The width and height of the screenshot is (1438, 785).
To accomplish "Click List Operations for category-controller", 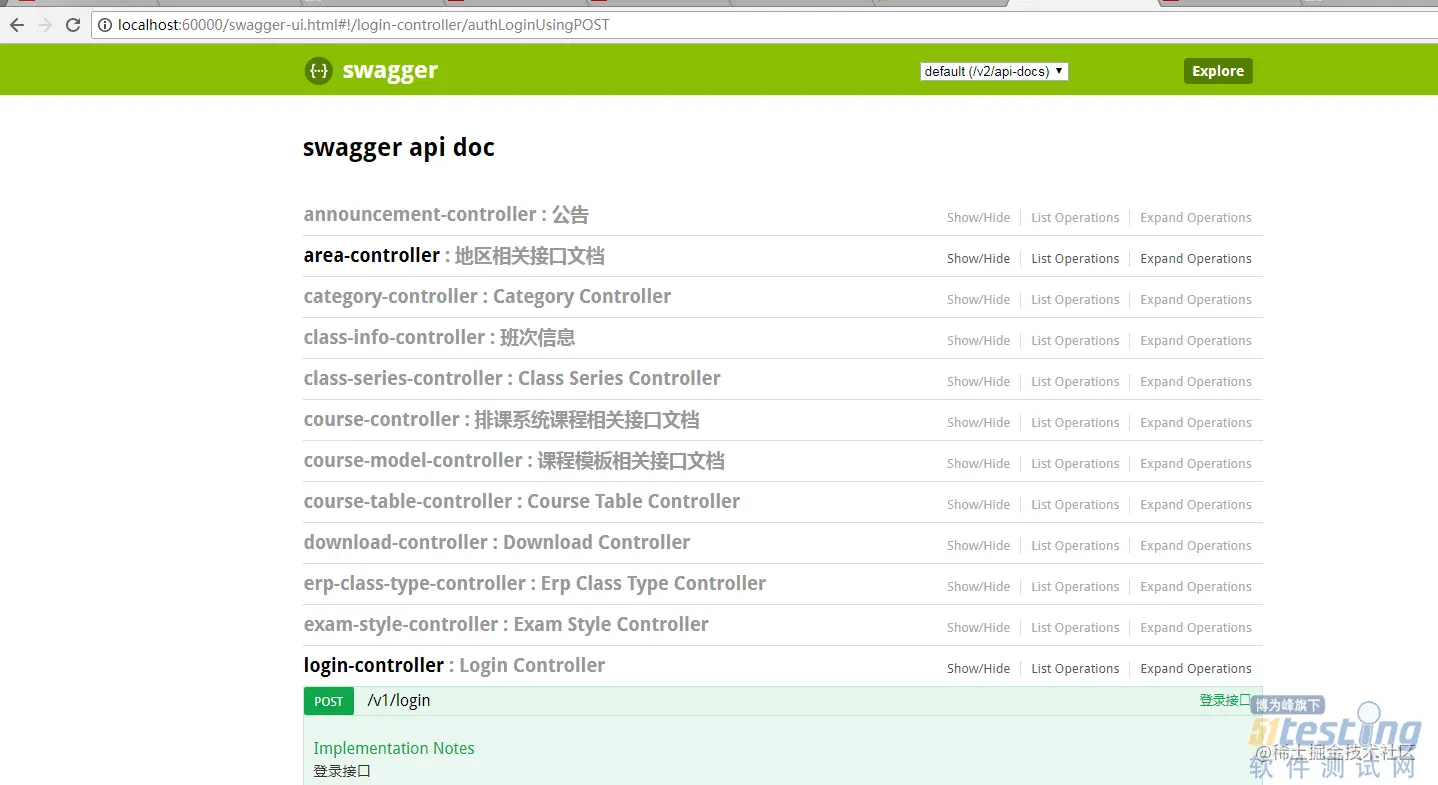I will [x=1075, y=300].
